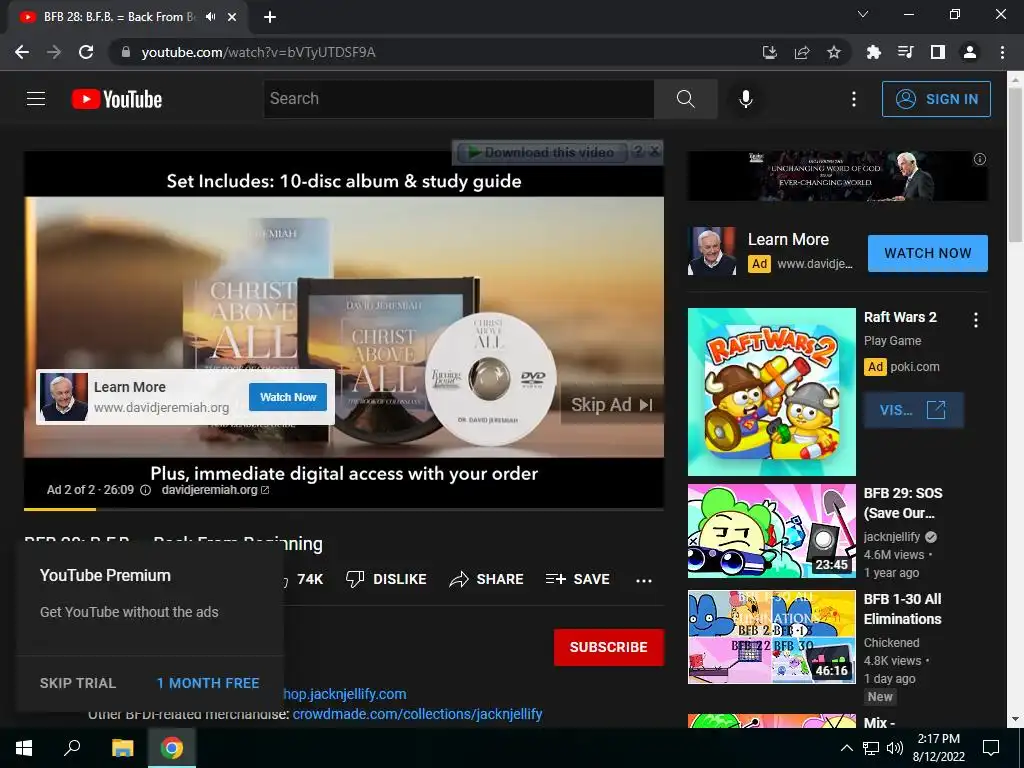Click the sidebar David Jeremiah ad banner image
This screenshot has height=768, width=1024.
click(x=837, y=176)
